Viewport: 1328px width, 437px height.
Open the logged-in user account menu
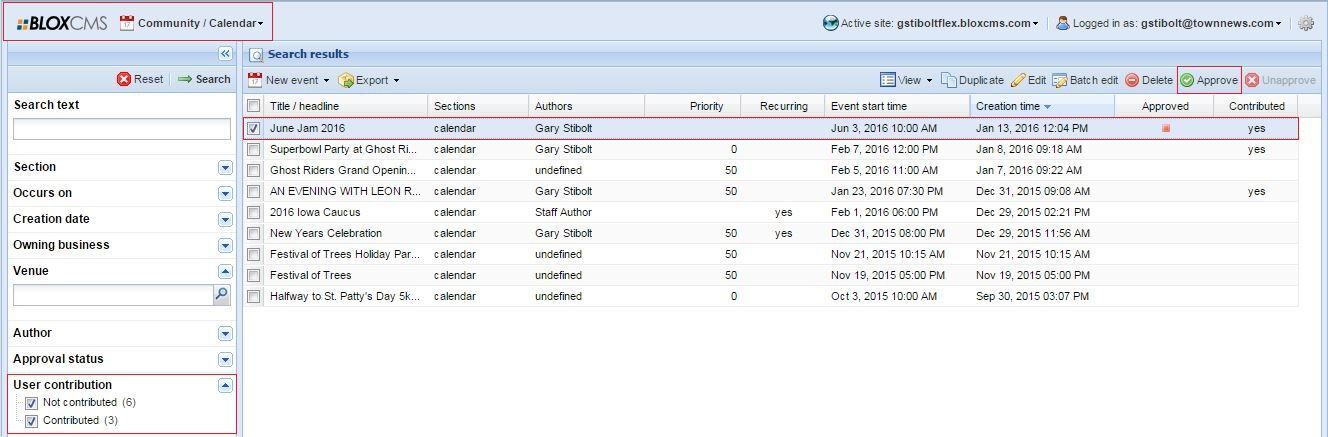pos(1169,23)
